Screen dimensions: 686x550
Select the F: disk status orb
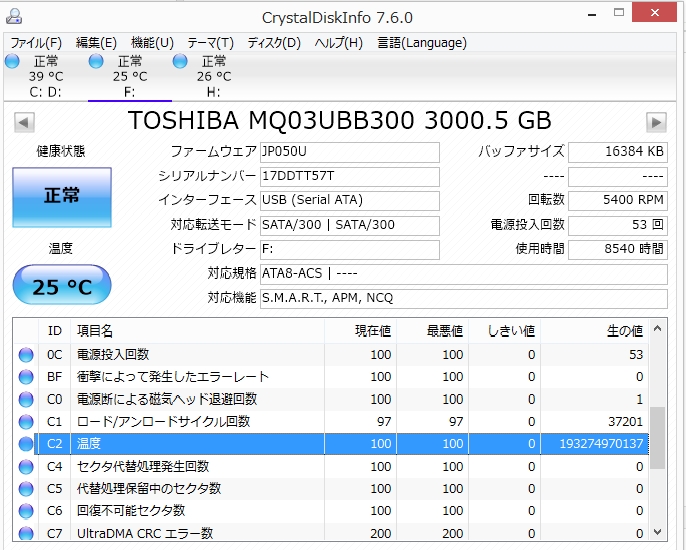click(x=96, y=61)
